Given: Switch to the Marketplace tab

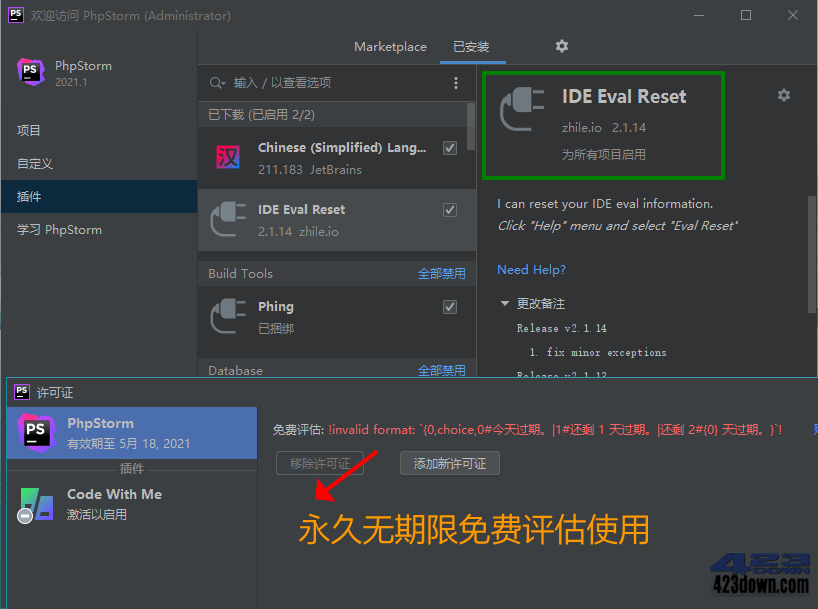Looking at the screenshot, I should (390, 46).
